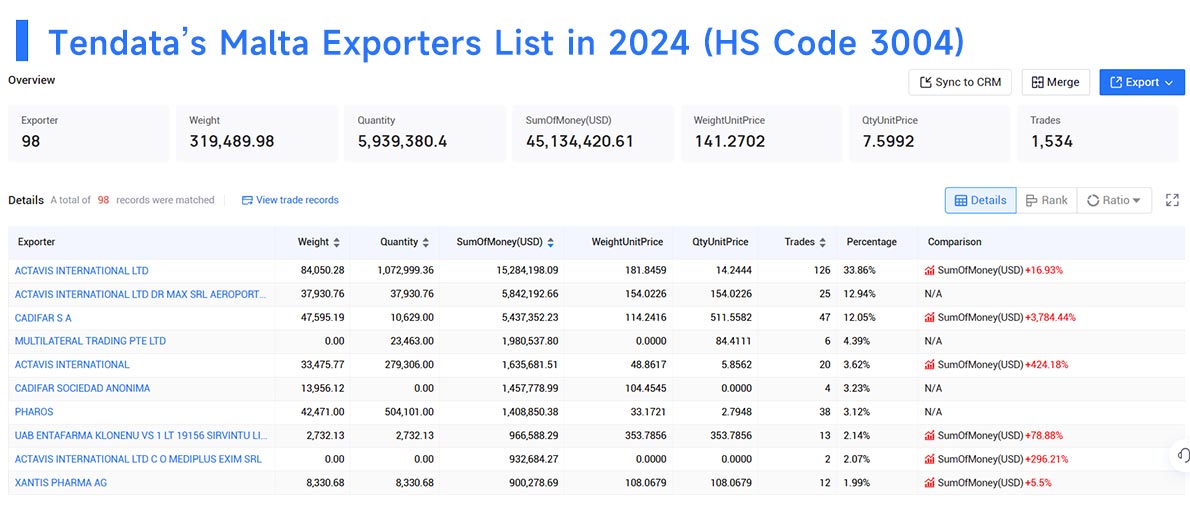This screenshot has height=507, width=1190.
Task: Open PHAROS exporter link
Action: pos(34,411)
